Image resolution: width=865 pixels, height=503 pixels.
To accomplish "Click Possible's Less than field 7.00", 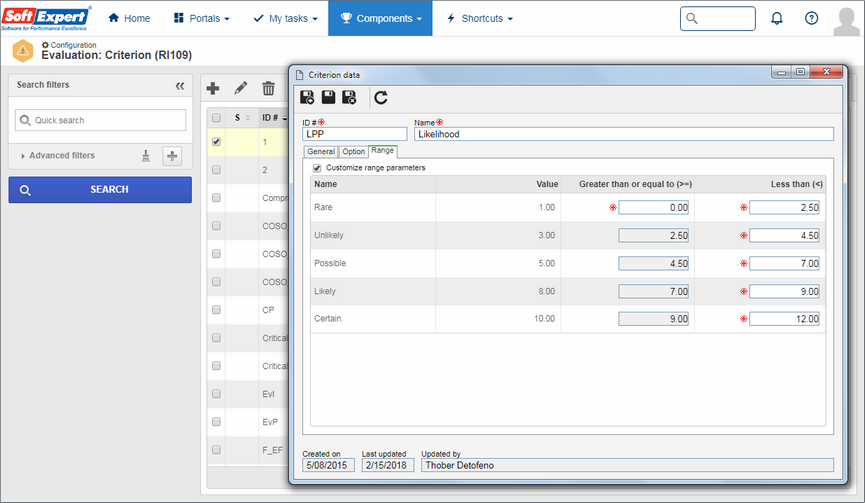I will [x=784, y=264].
